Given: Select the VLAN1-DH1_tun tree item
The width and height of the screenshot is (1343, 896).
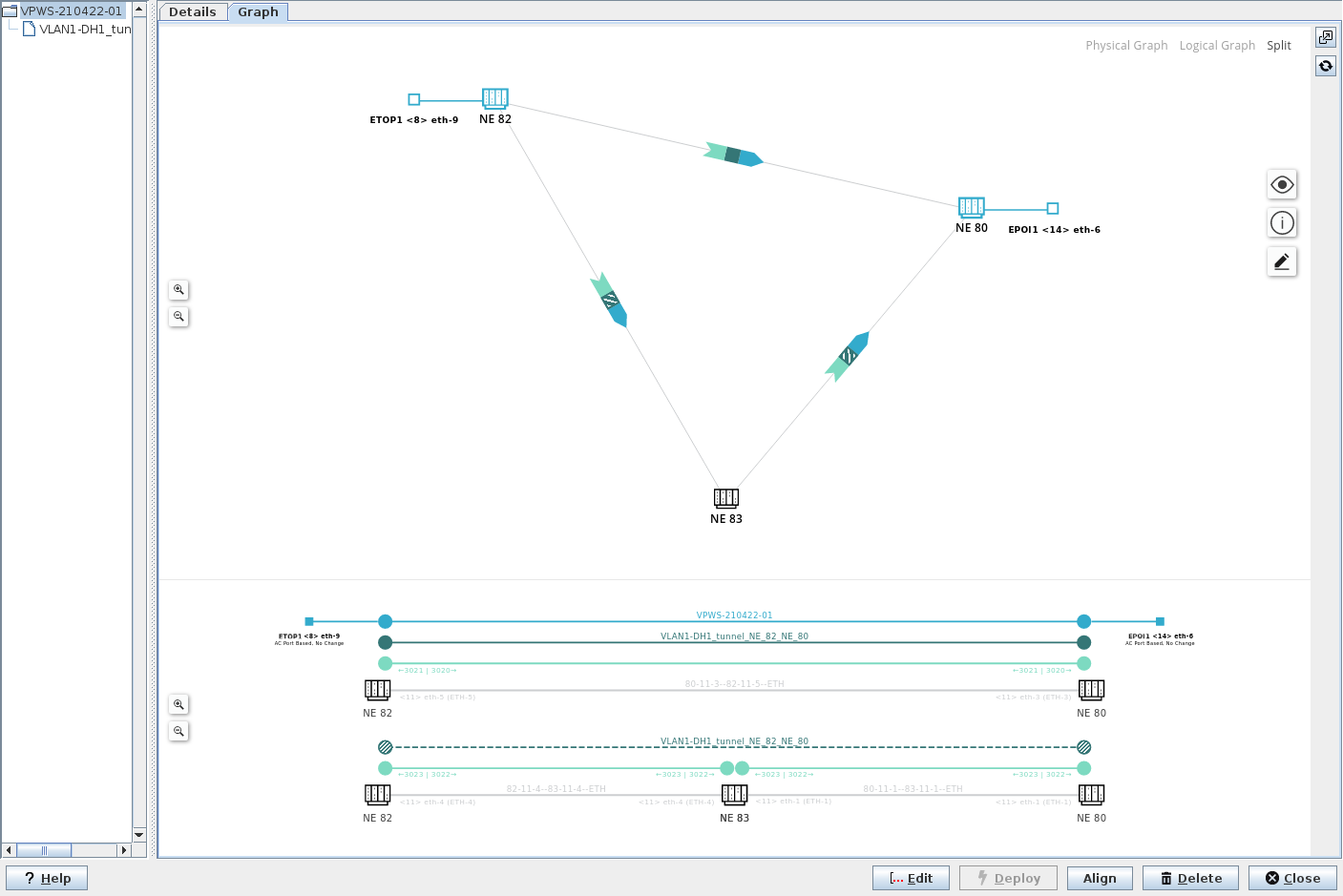Looking at the screenshot, I should (x=84, y=30).
